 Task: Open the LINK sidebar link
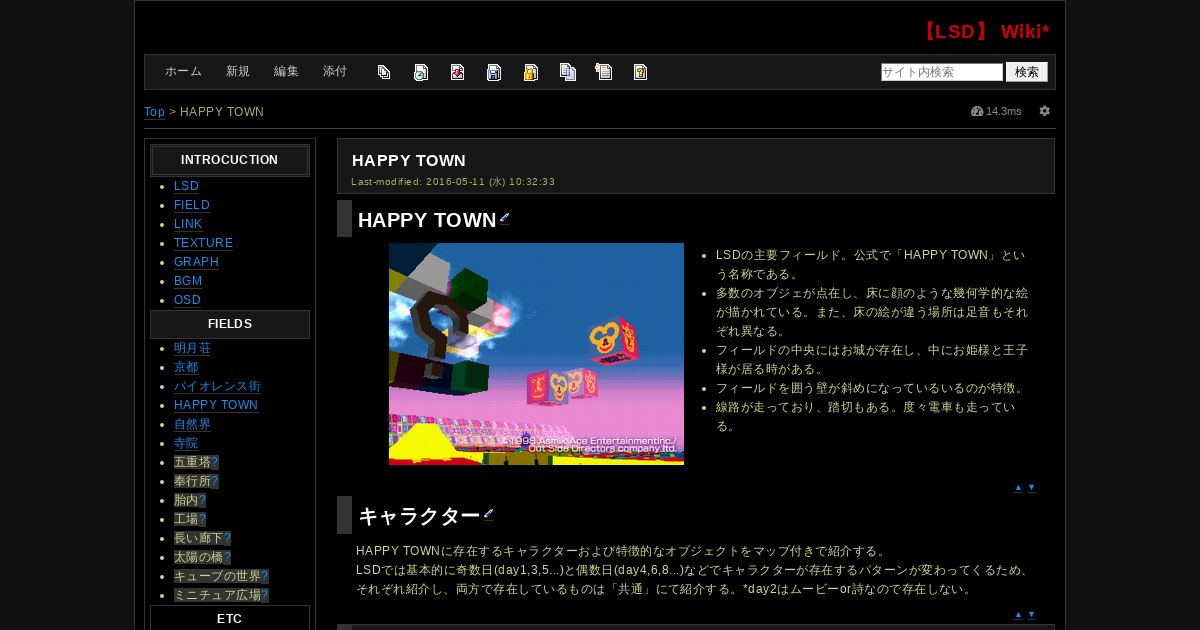(188, 224)
